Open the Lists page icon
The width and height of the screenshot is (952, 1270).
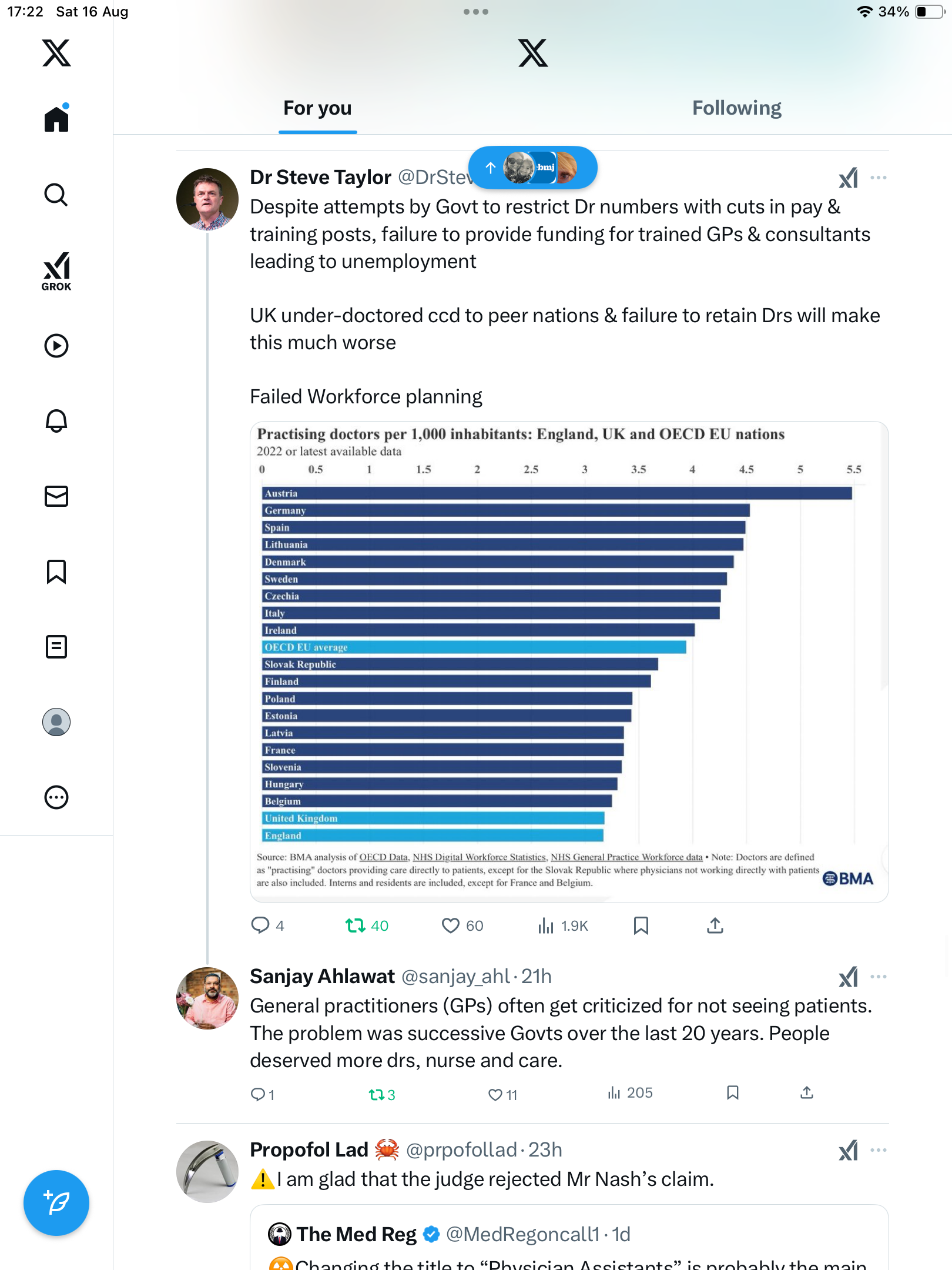[56, 647]
